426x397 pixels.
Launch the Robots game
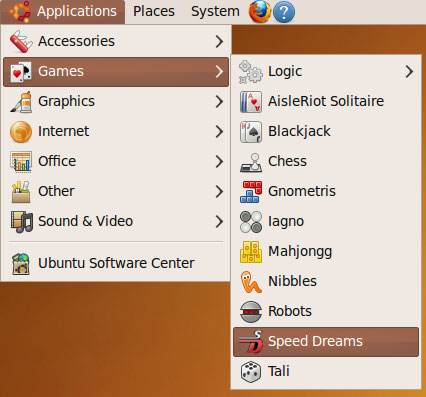pos(326,311)
